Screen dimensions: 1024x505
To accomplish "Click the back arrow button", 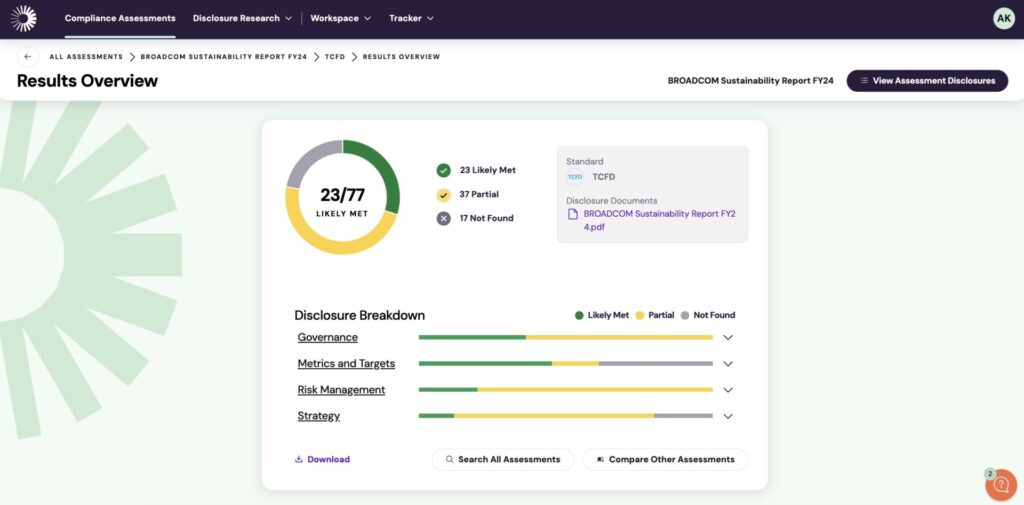I will coord(28,57).
